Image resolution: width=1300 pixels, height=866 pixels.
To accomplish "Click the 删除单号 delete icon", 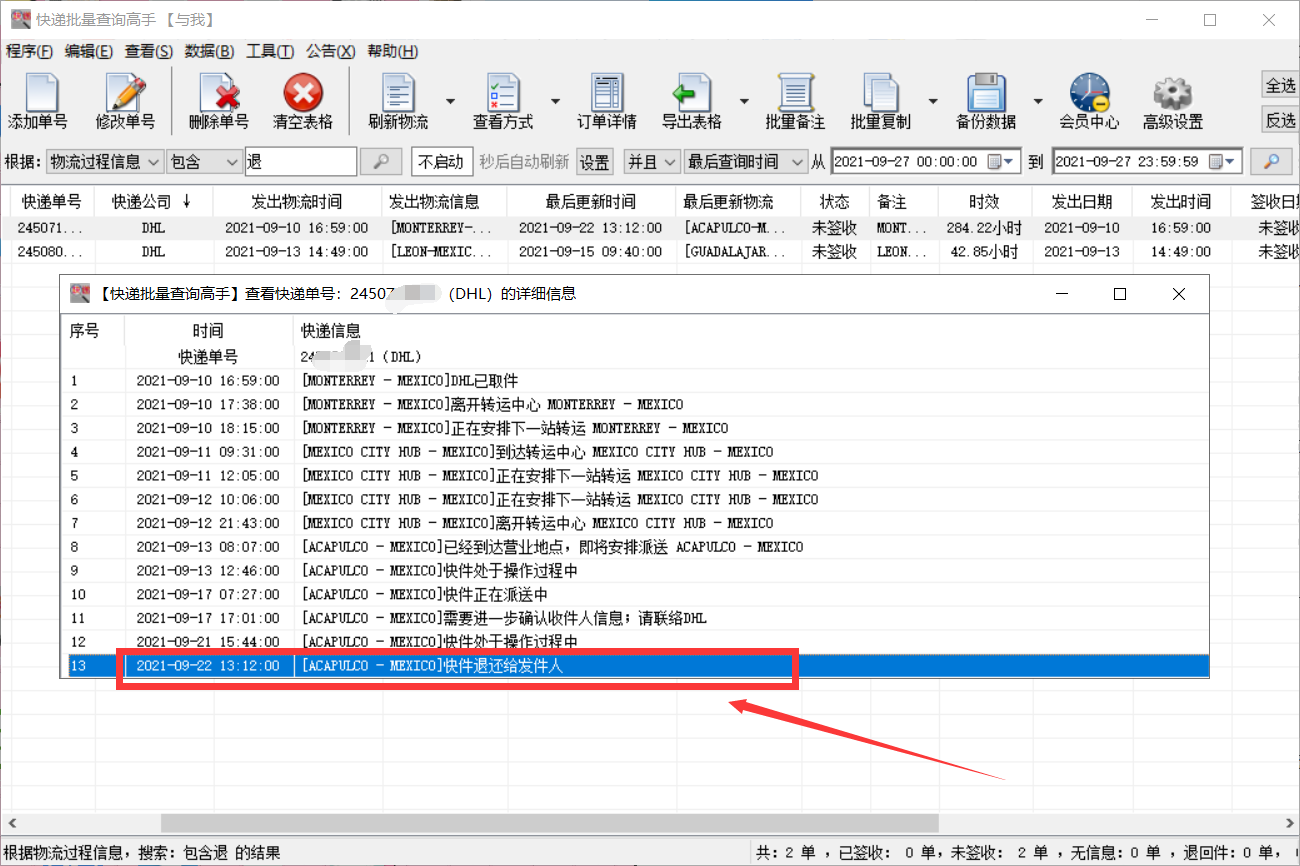I will click(218, 102).
